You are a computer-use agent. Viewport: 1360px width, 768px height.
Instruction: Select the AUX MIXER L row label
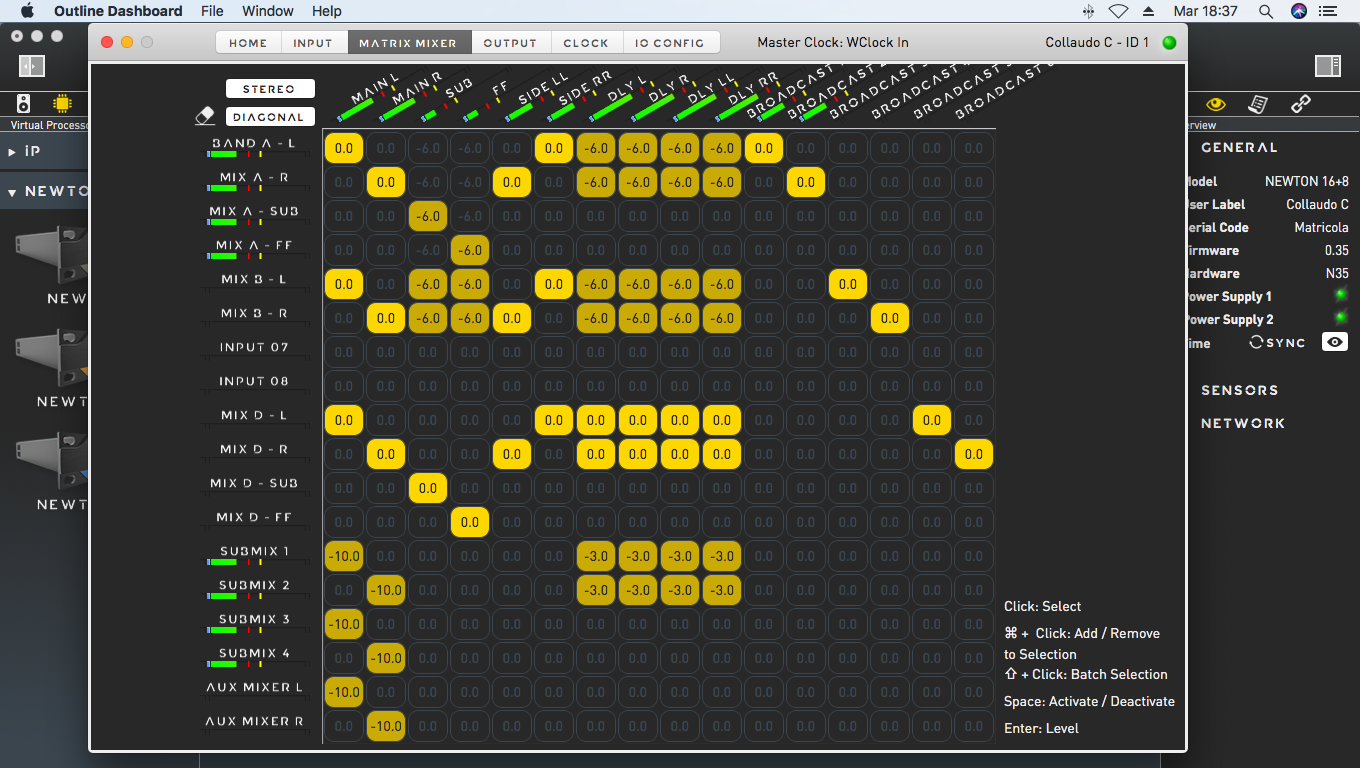[x=254, y=687]
